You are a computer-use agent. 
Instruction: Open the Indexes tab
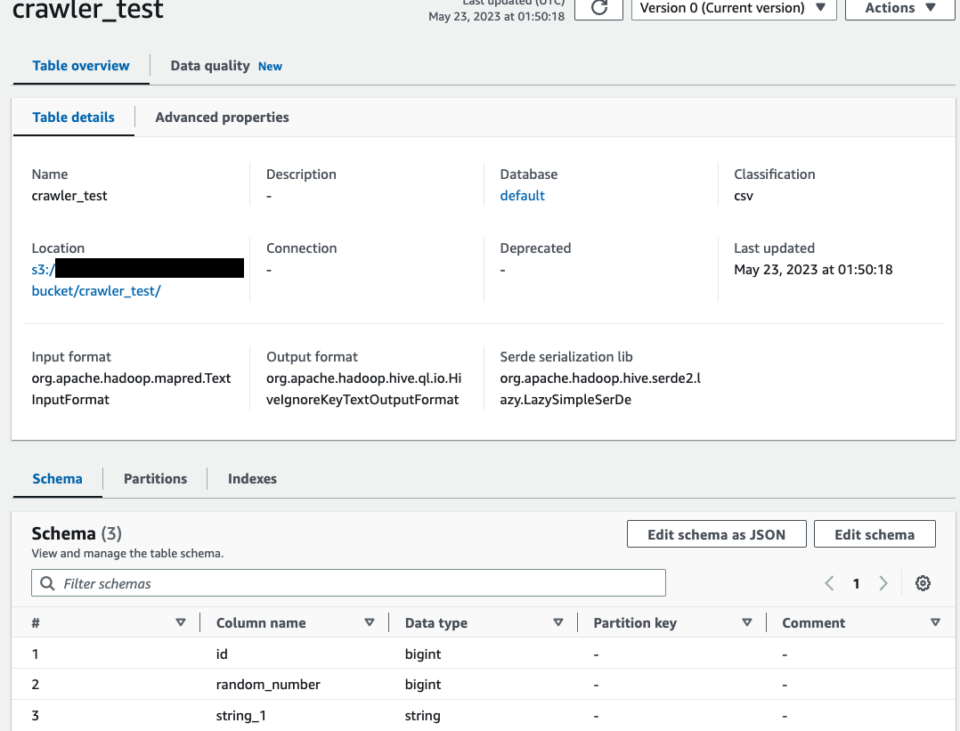[x=252, y=479]
